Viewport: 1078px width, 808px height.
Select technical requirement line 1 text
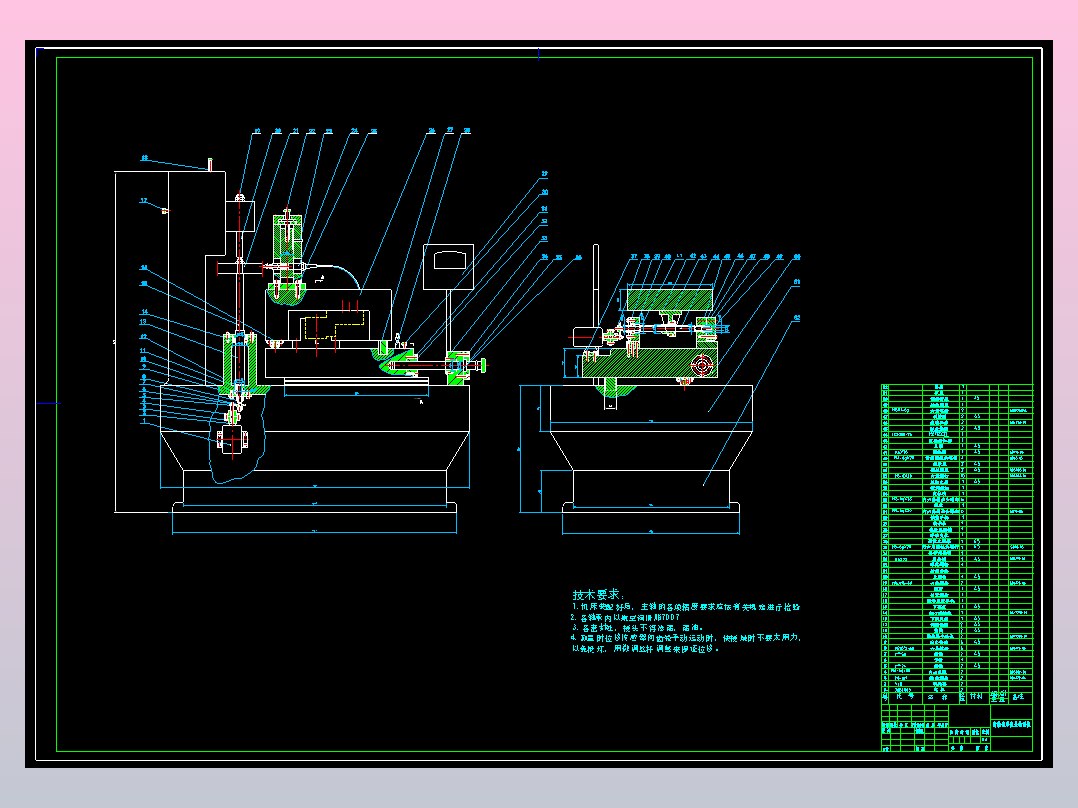click(685, 607)
